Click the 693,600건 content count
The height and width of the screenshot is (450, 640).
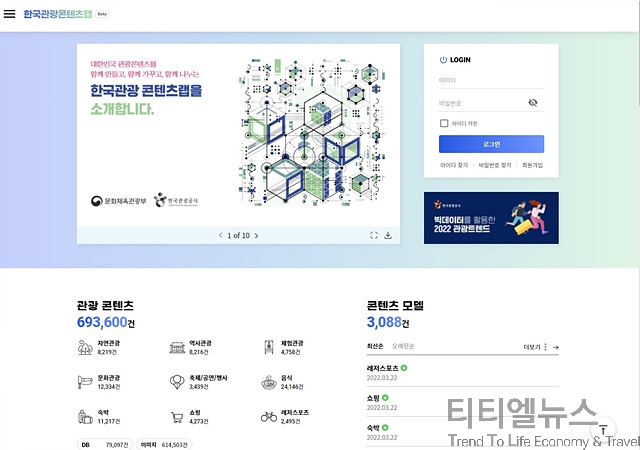point(106,322)
